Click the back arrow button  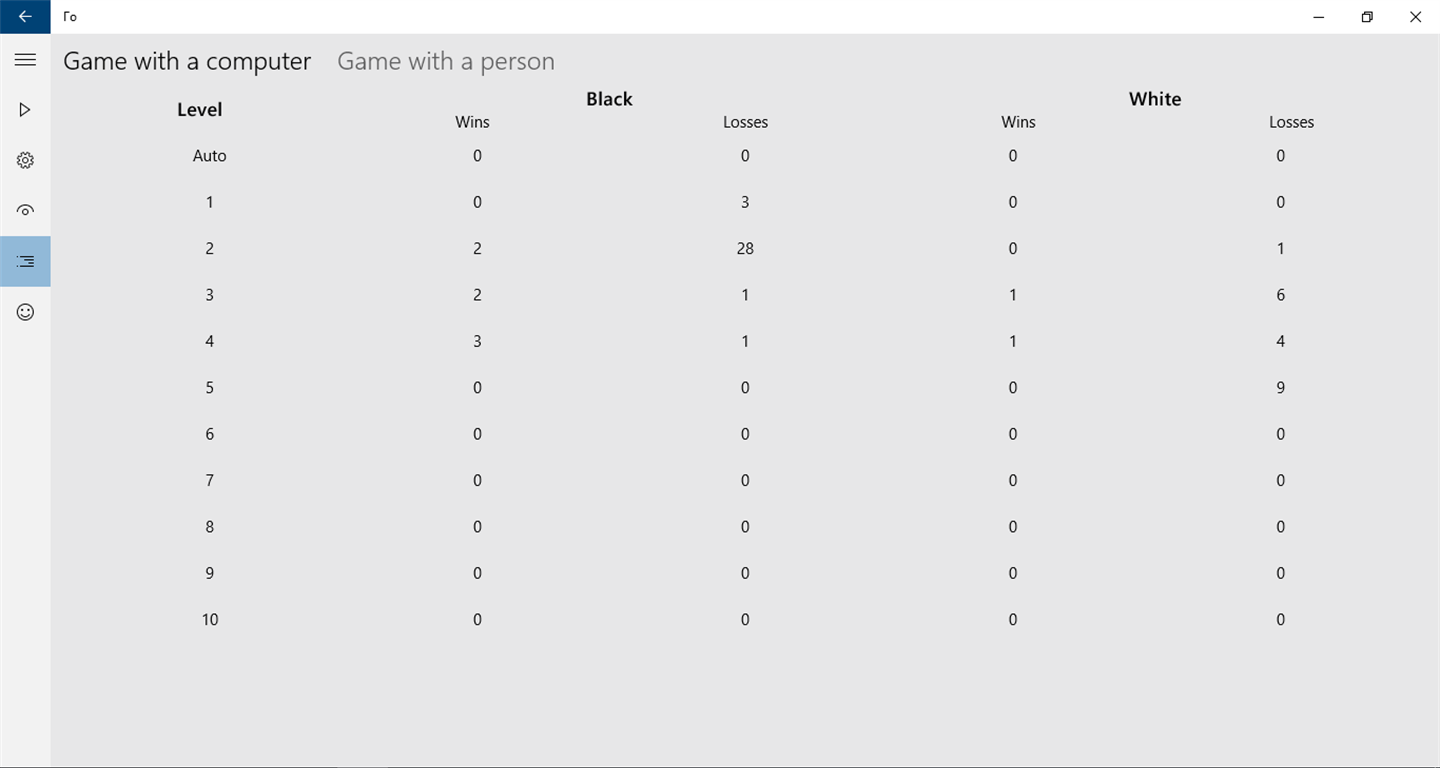click(25, 16)
